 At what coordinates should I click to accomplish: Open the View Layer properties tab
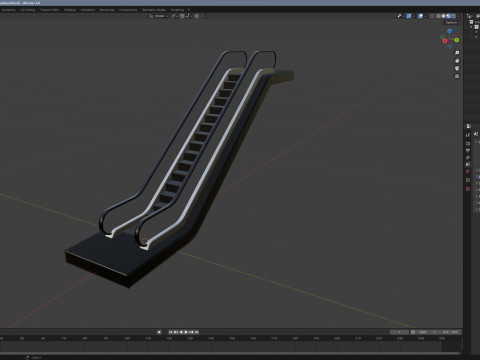(468, 157)
